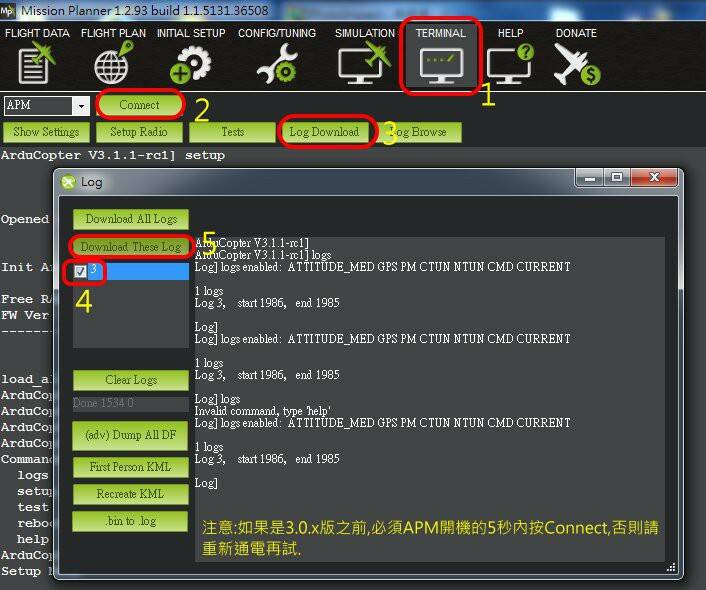This screenshot has height=590, width=706.
Task: Switch to FLIGHT DATA tab label
Action: (x=37, y=33)
